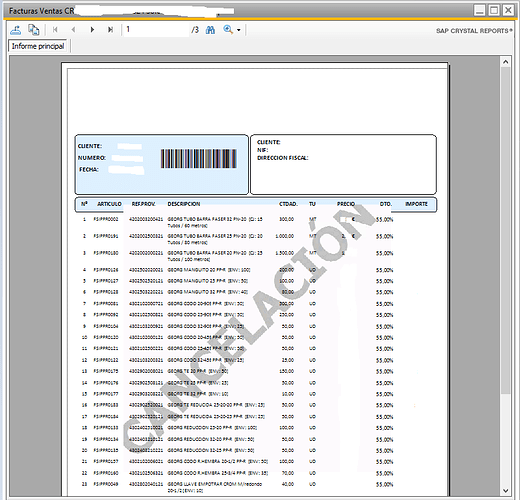Click the scrollbar up arrow
The image size is (520, 500).
click(505, 62)
